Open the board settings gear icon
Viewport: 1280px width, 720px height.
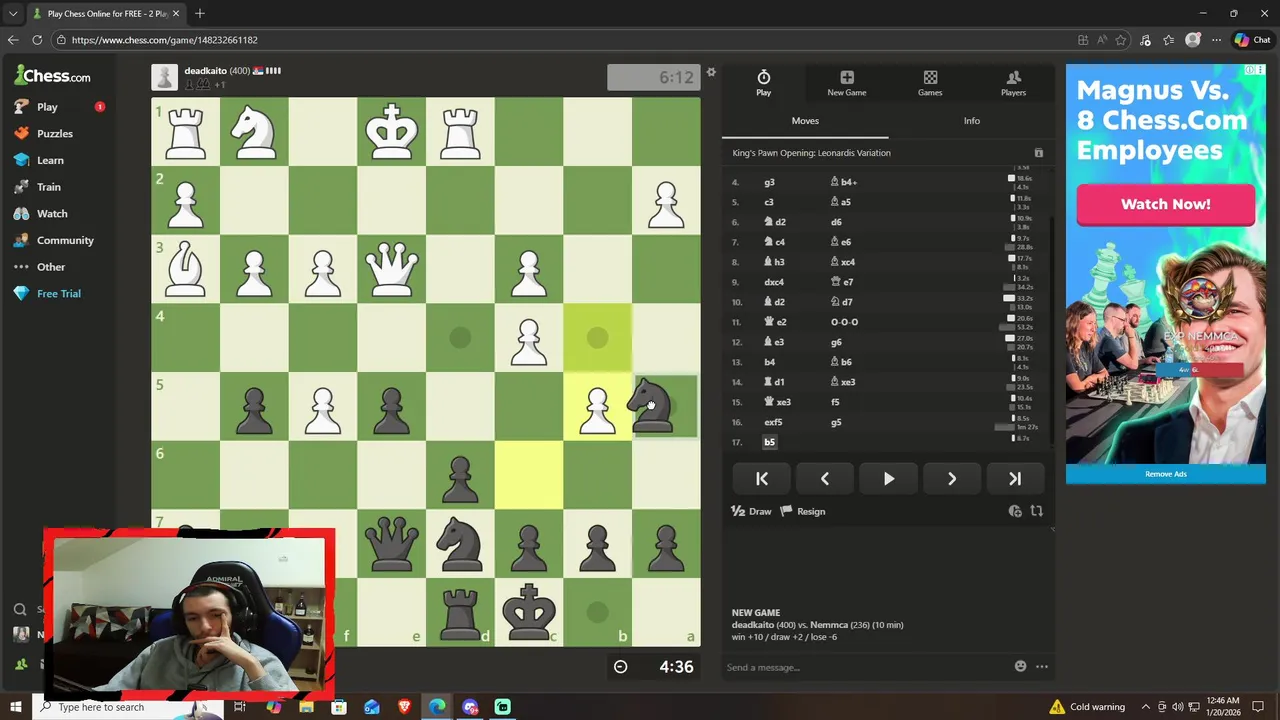[711, 72]
